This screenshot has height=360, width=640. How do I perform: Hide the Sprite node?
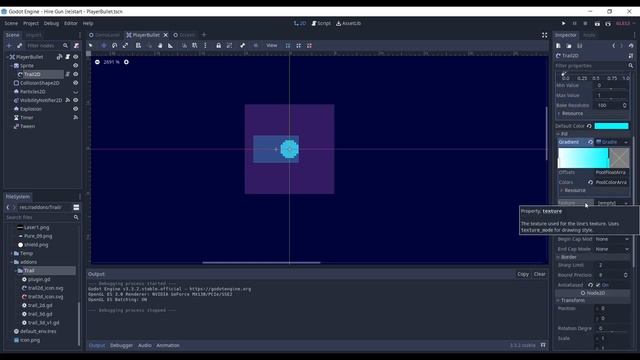[76, 66]
